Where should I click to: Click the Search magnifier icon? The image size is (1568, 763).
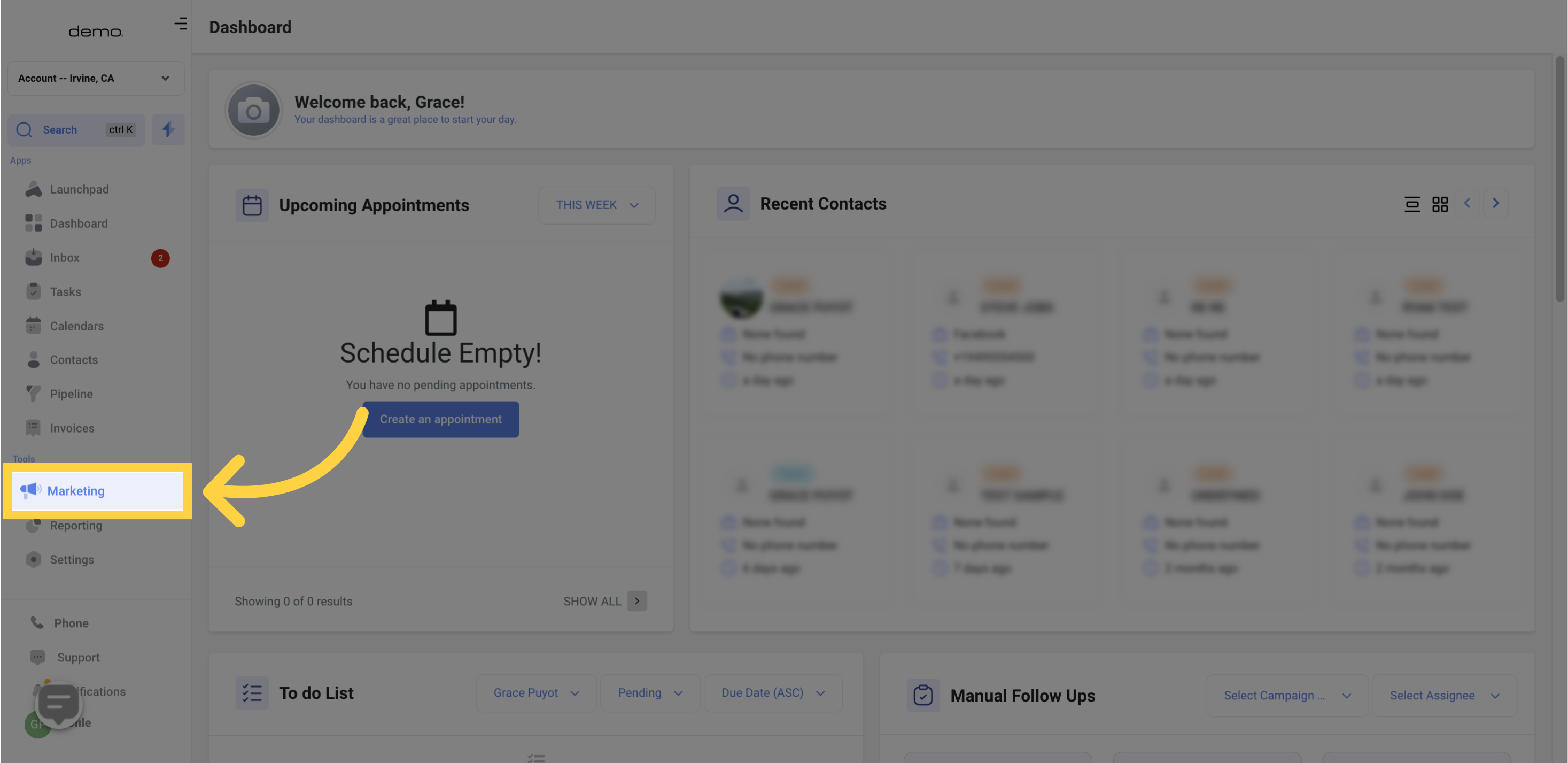tap(25, 130)
